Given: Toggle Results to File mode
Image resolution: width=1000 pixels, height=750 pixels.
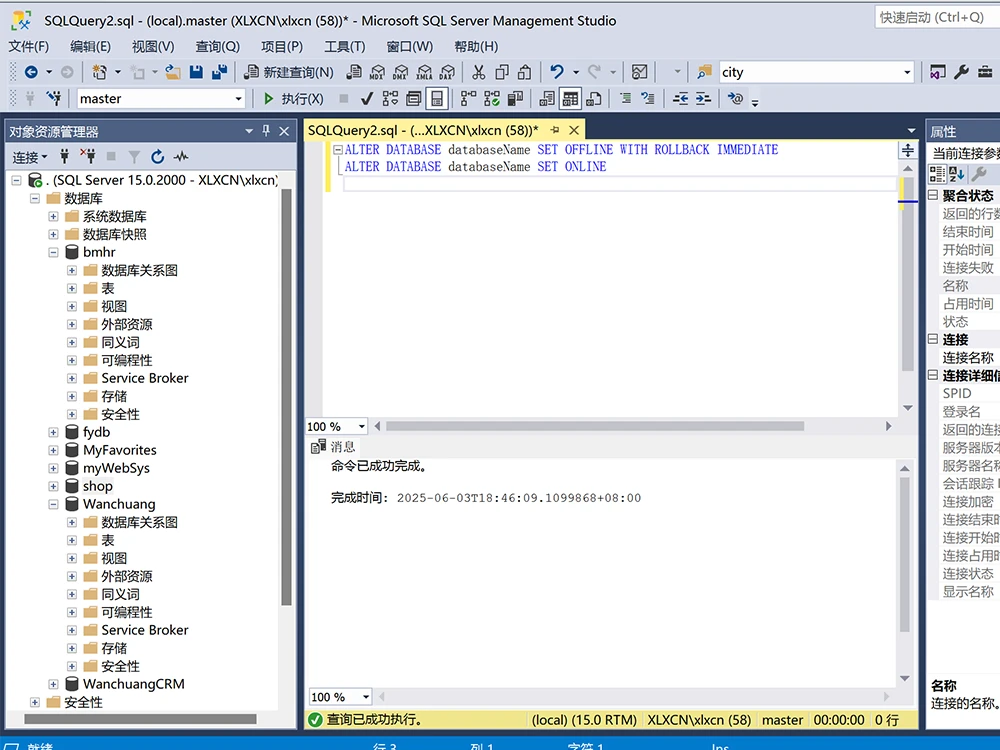Looking at the screenshot, I should pyautogui.click(x=594, y=99).
